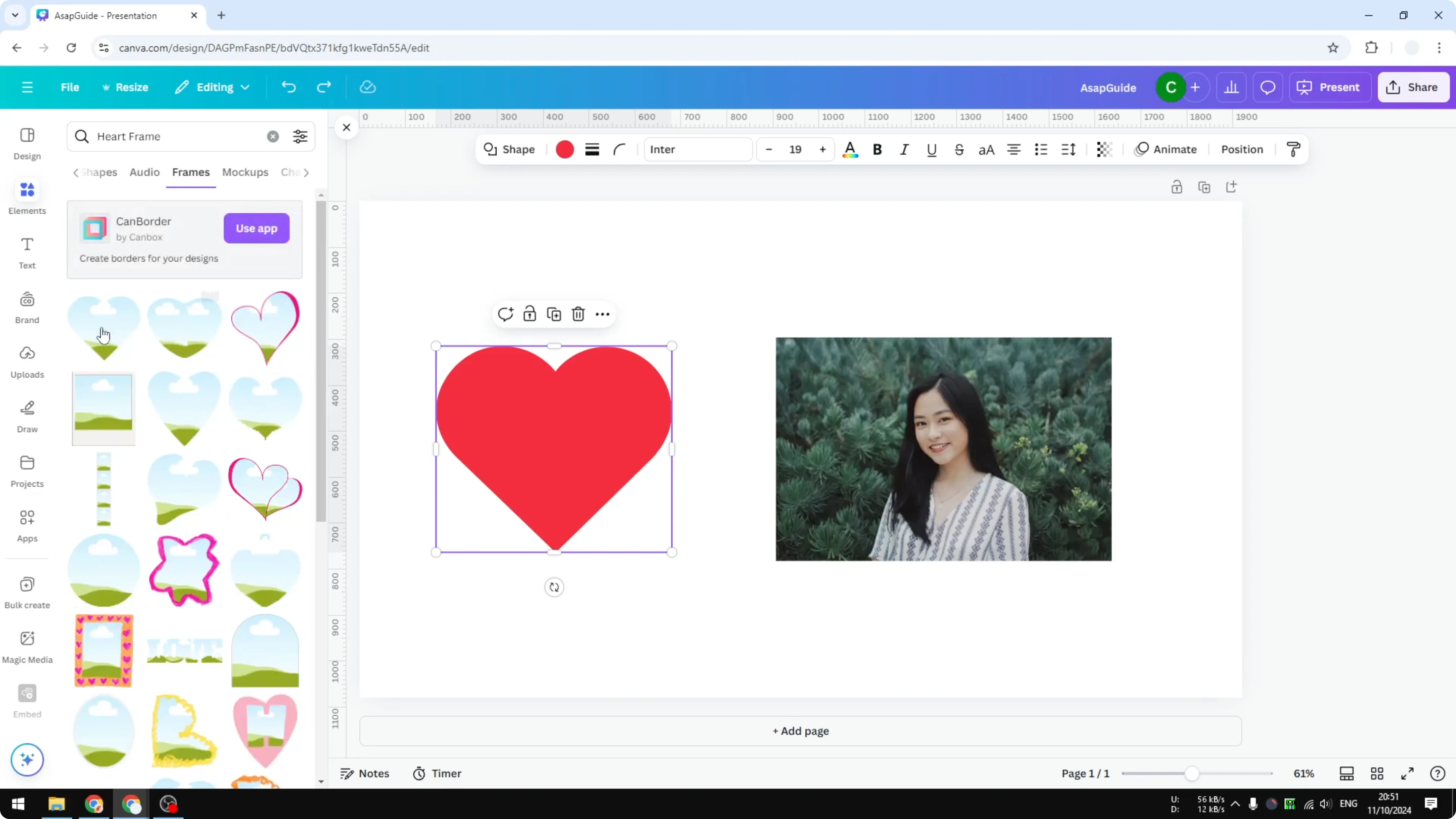Viewport: 1456px width, 819px height.
Task: Delete the selected heart shape
Action: click(x=578, y=314)
